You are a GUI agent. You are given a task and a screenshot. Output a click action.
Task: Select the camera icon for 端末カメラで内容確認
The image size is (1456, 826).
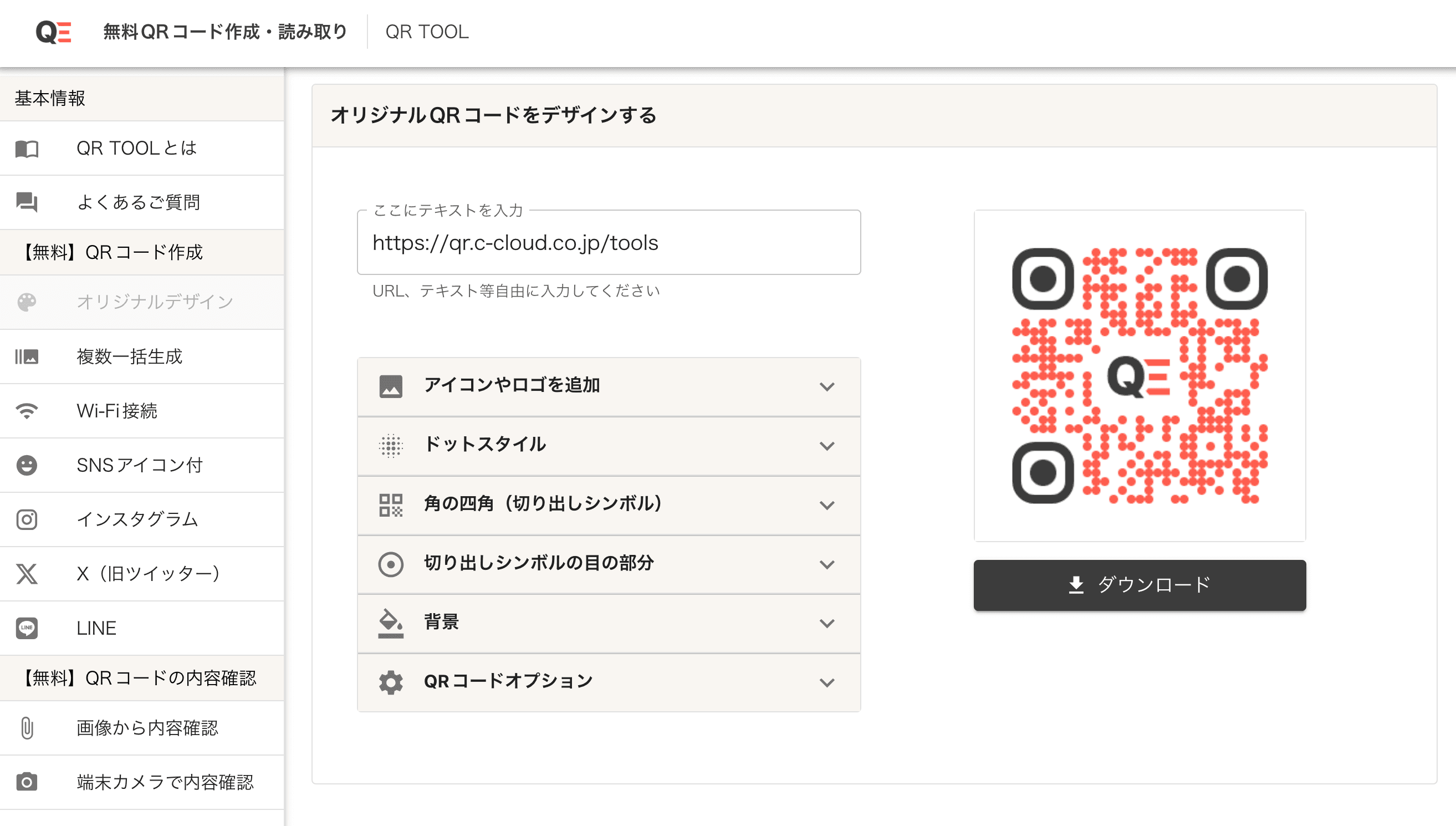[27, 782]
